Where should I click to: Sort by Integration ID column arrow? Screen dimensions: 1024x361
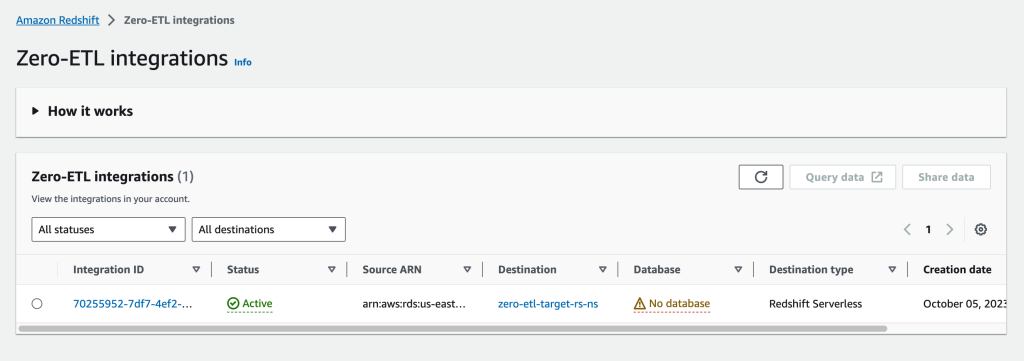(x=196, y=270)
